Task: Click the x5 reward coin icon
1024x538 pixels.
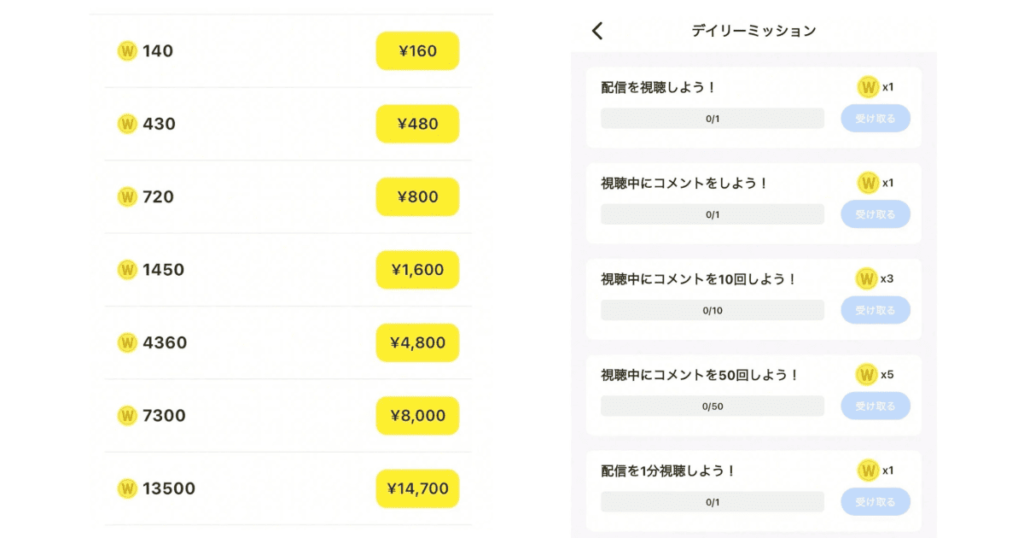Action: click(867, 375)
